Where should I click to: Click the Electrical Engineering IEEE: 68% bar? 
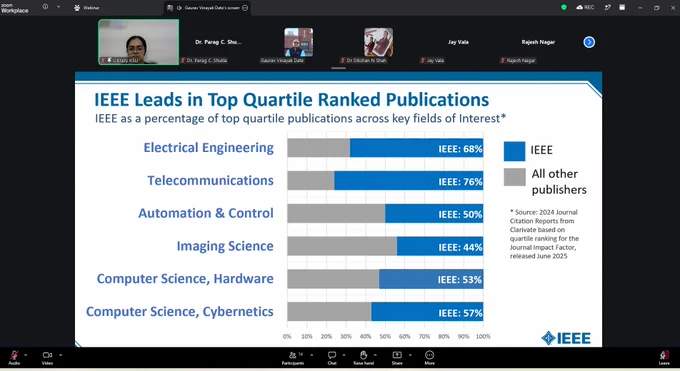pyautogui.click(x=416, y=148)
